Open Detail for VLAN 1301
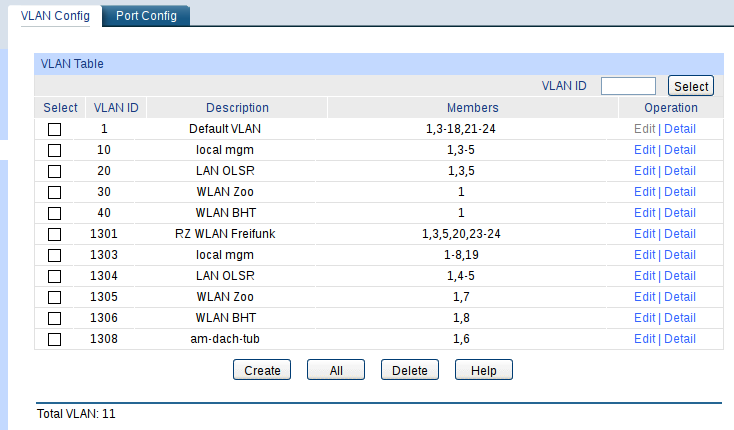Viewport: 734px width, 430px height. pos(680,234)
